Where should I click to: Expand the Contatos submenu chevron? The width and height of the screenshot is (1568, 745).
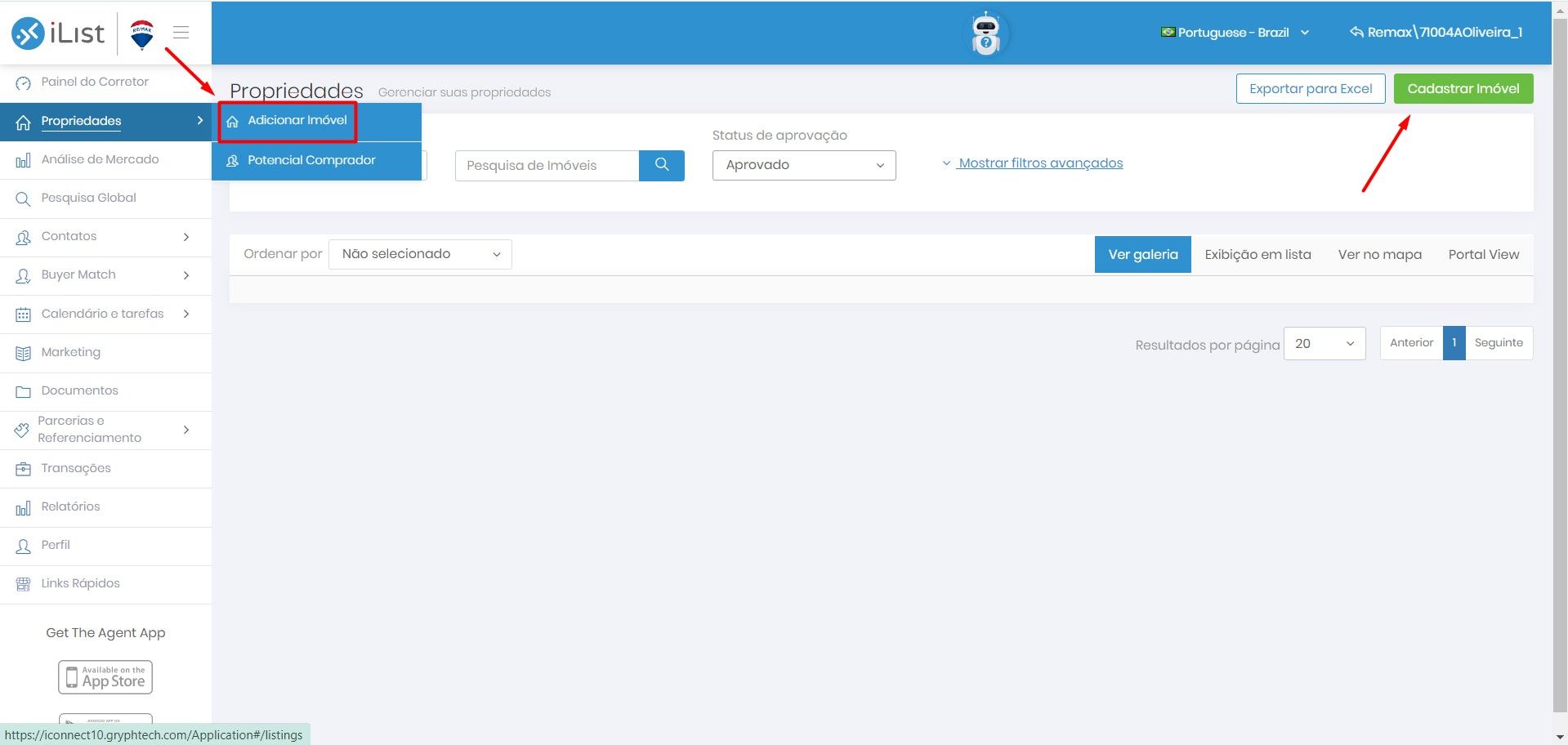pyautogui.click(x=186, y=237)
